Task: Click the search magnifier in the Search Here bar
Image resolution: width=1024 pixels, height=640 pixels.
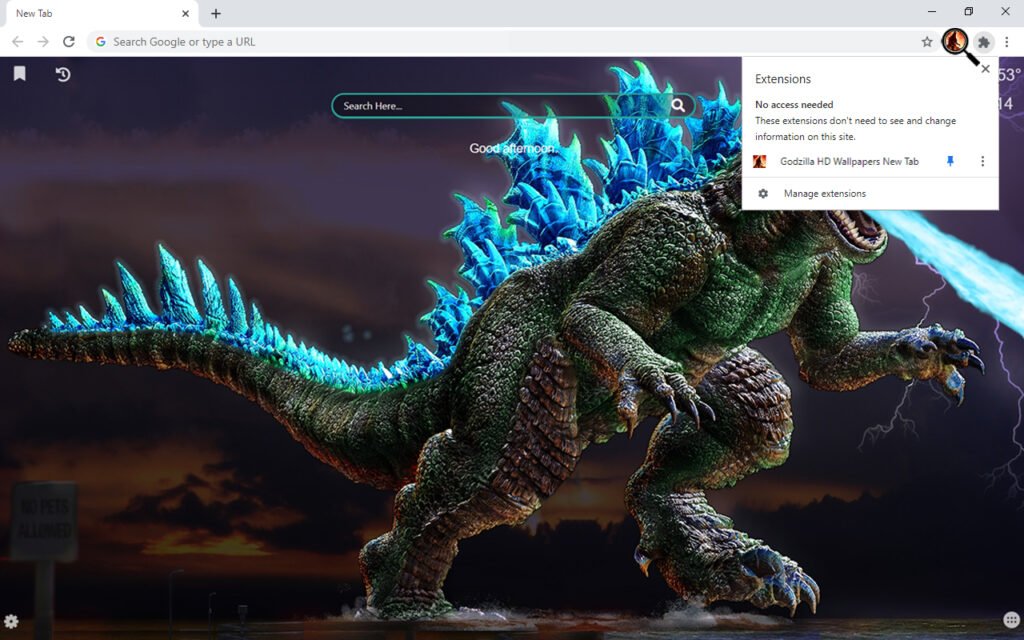Action: pos(679,105)
